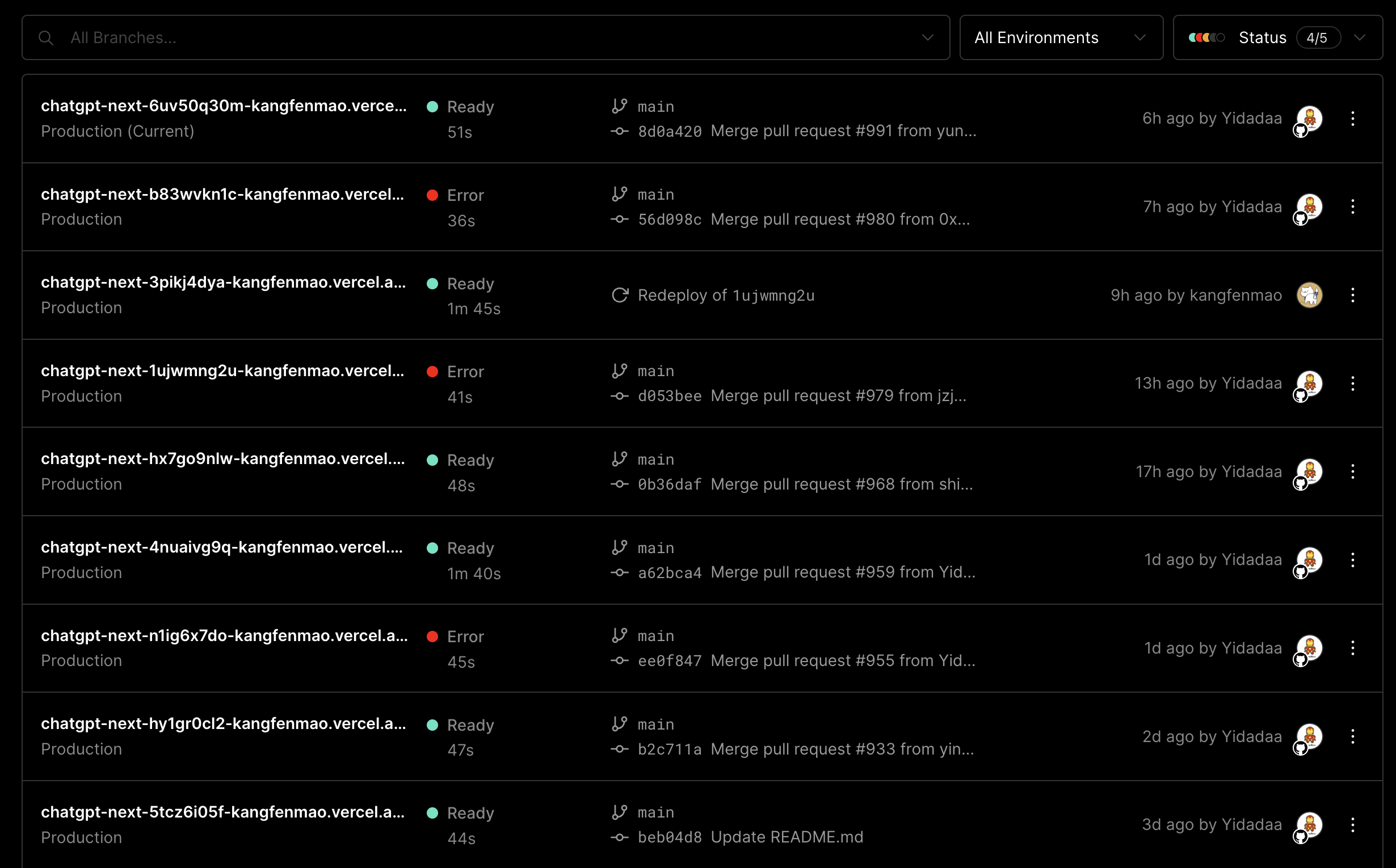Open kangfenmao's avatar on the redeploy row
This screenshot has height=868, width=1396.
click(x=1309, y=294)
